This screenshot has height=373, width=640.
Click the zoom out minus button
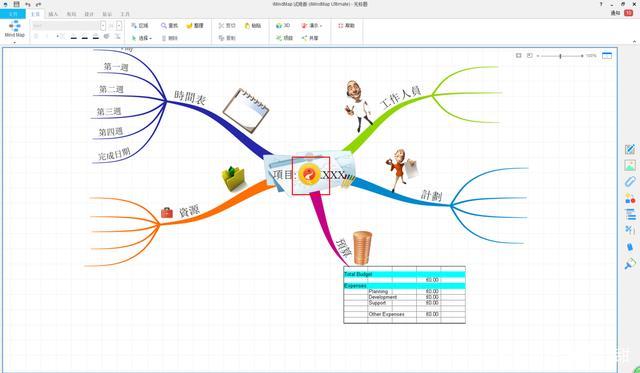[538, 56]
